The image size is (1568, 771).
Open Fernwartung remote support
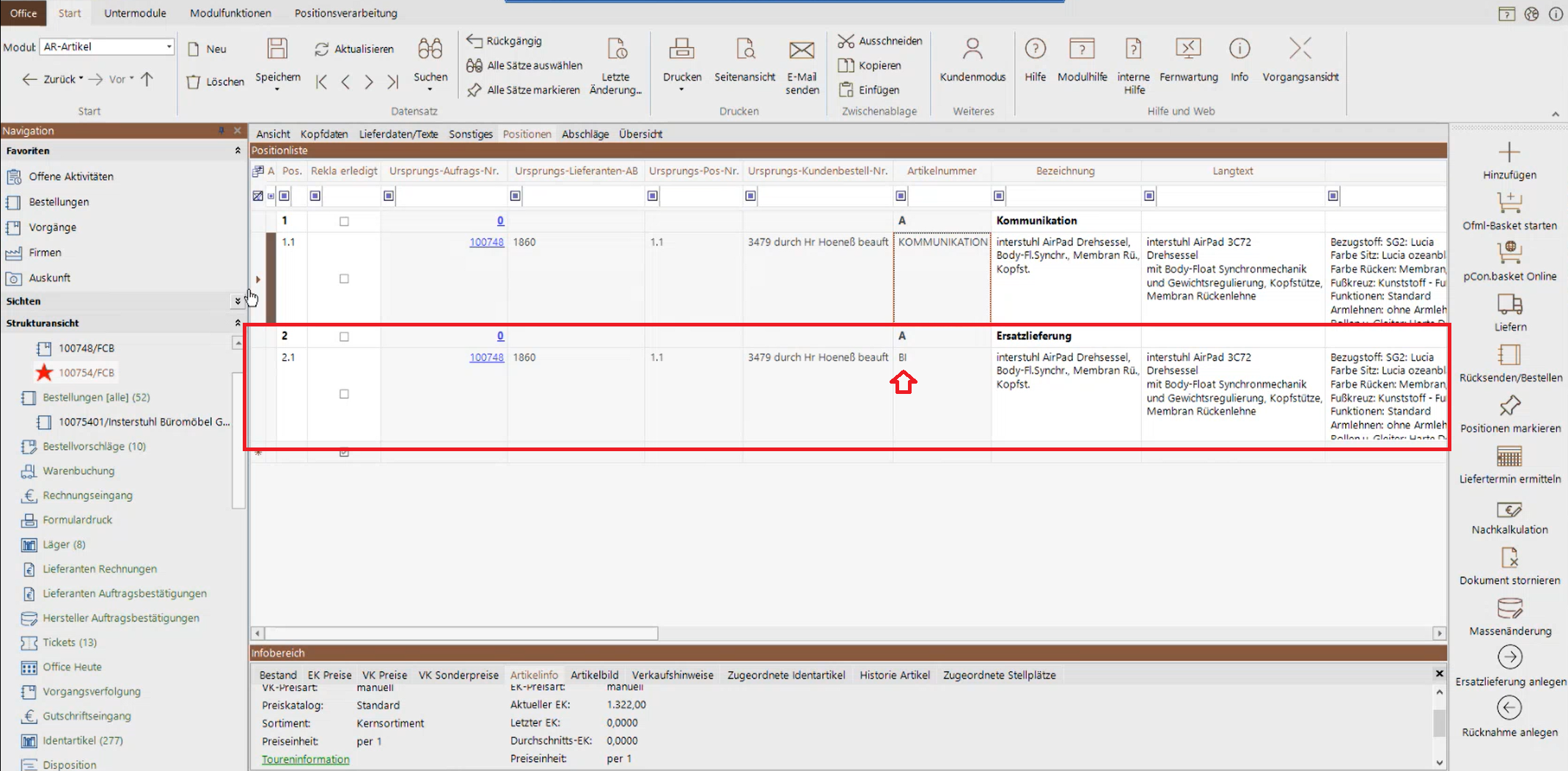pyautogui.click(x=1187, y=50)
